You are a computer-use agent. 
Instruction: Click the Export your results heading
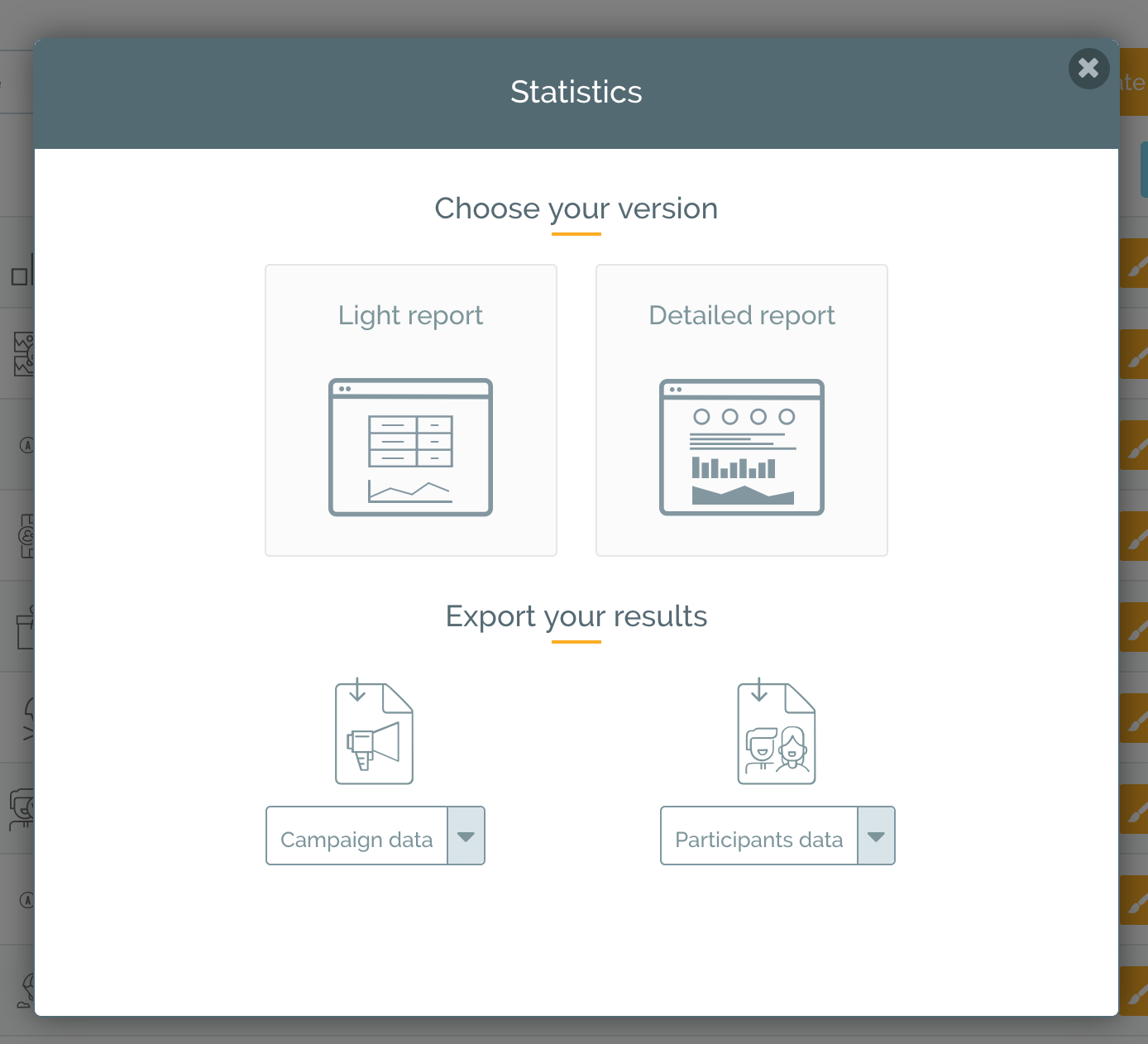(x=576, y=616)
